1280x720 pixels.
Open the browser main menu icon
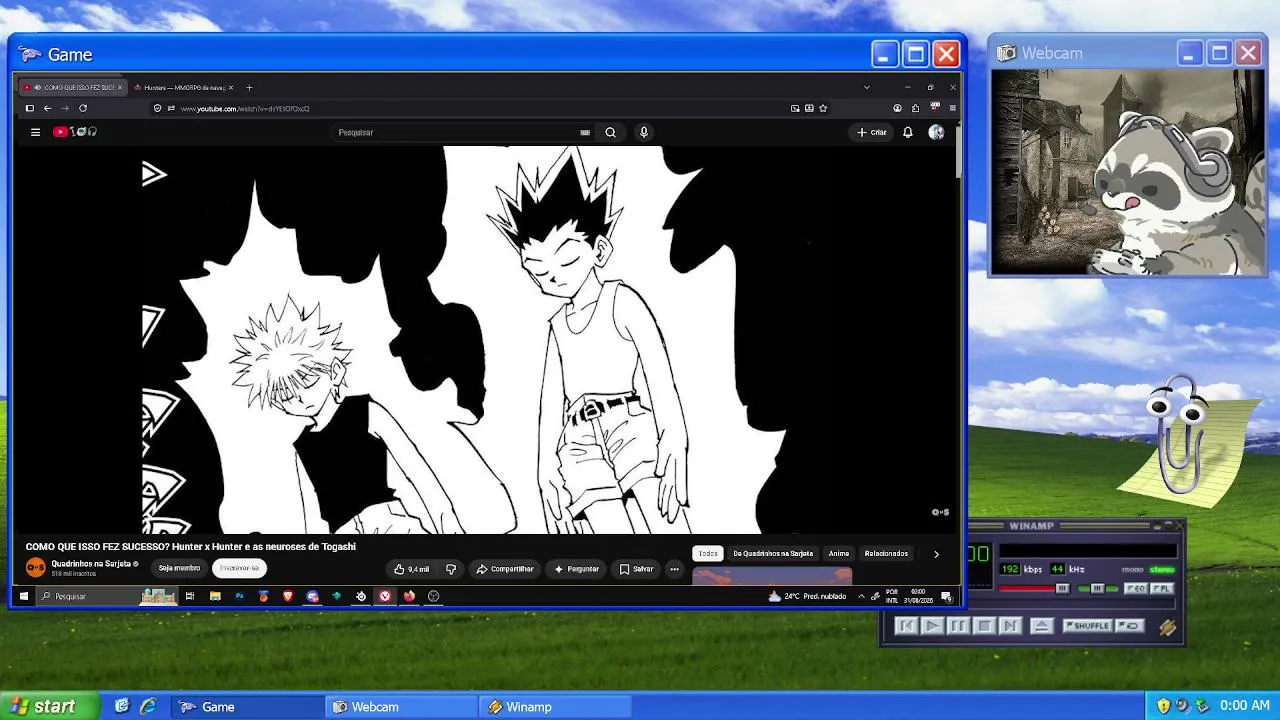pyautogui.click(x=952, y=108)
